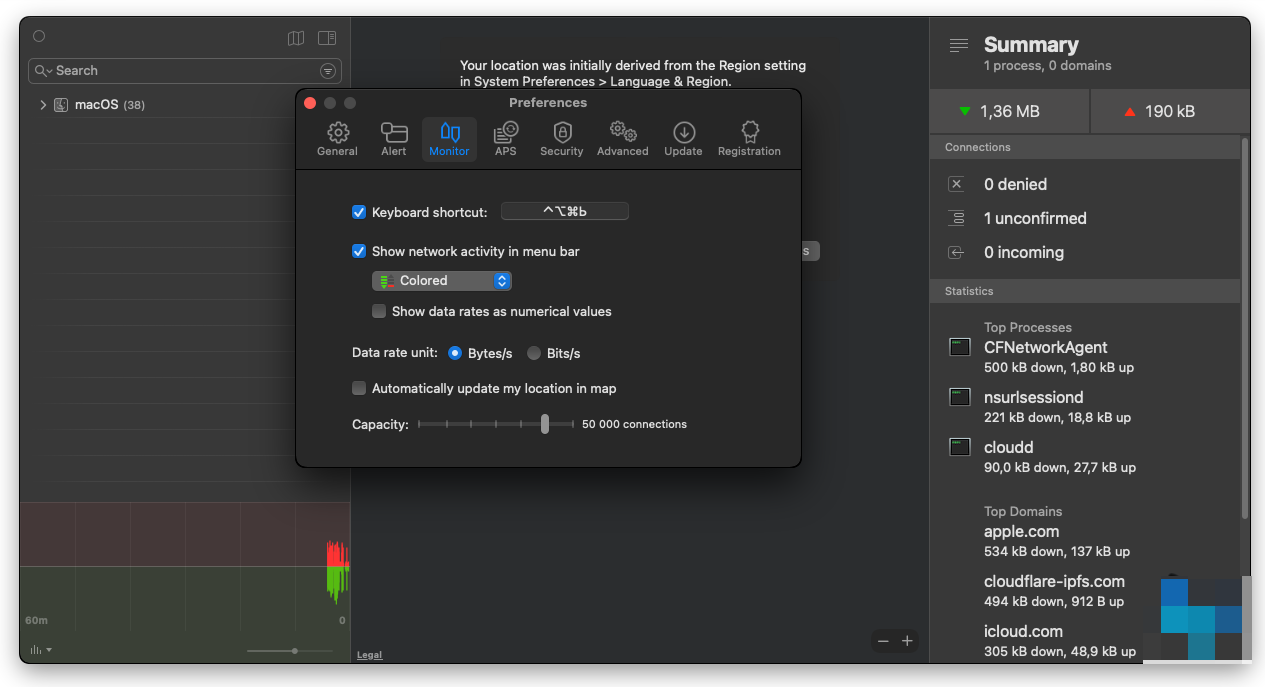The height and width of the screenshot is (687, 1265).
Task: Click the search filter icon
Action: (328, 71)
